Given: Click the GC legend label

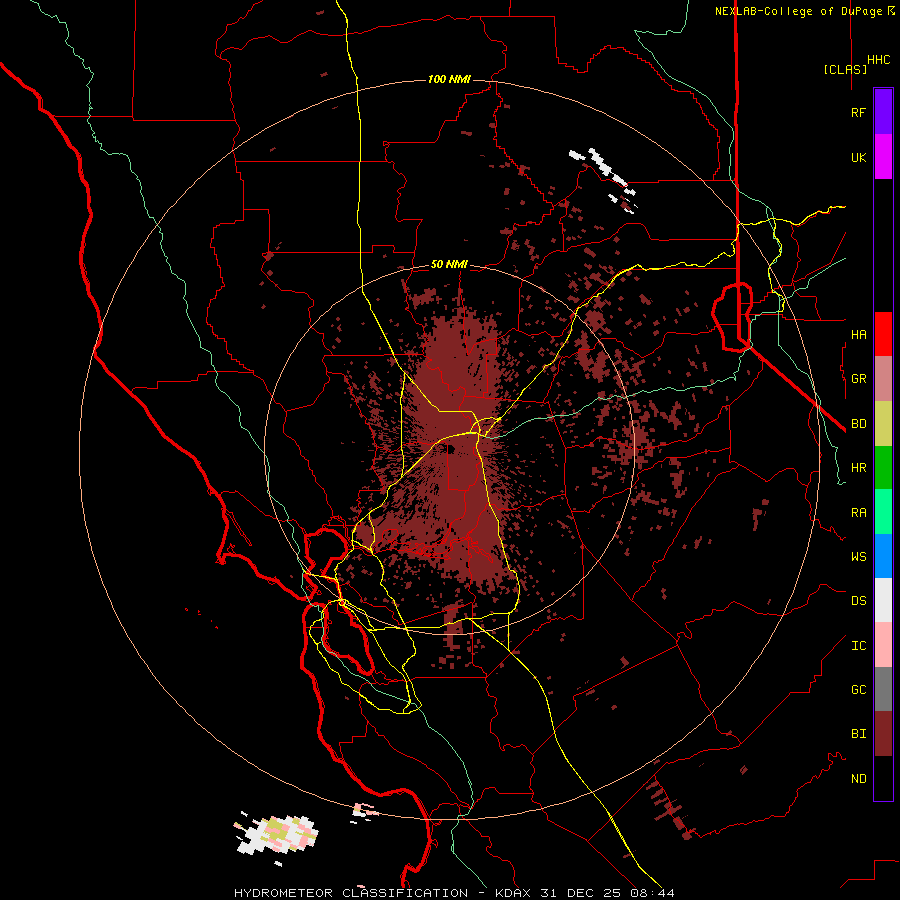Looking at the screenshot, I should [x=858, y=690].
